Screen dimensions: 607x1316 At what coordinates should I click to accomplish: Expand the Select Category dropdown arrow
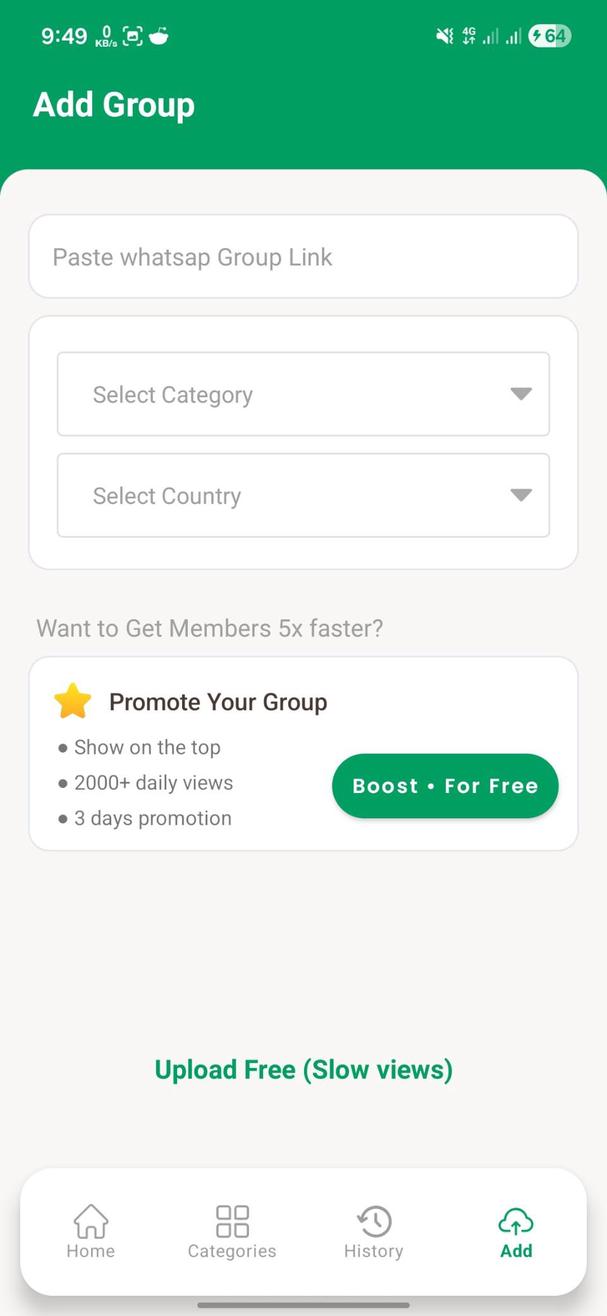521,394
